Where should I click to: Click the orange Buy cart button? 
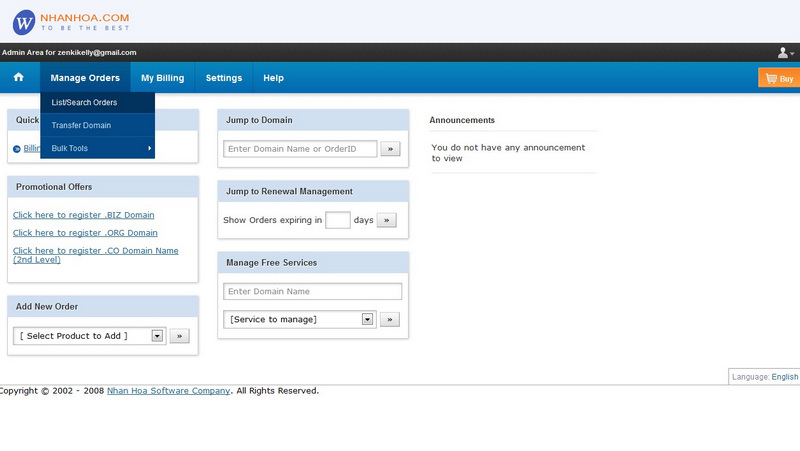click(779, 78)
